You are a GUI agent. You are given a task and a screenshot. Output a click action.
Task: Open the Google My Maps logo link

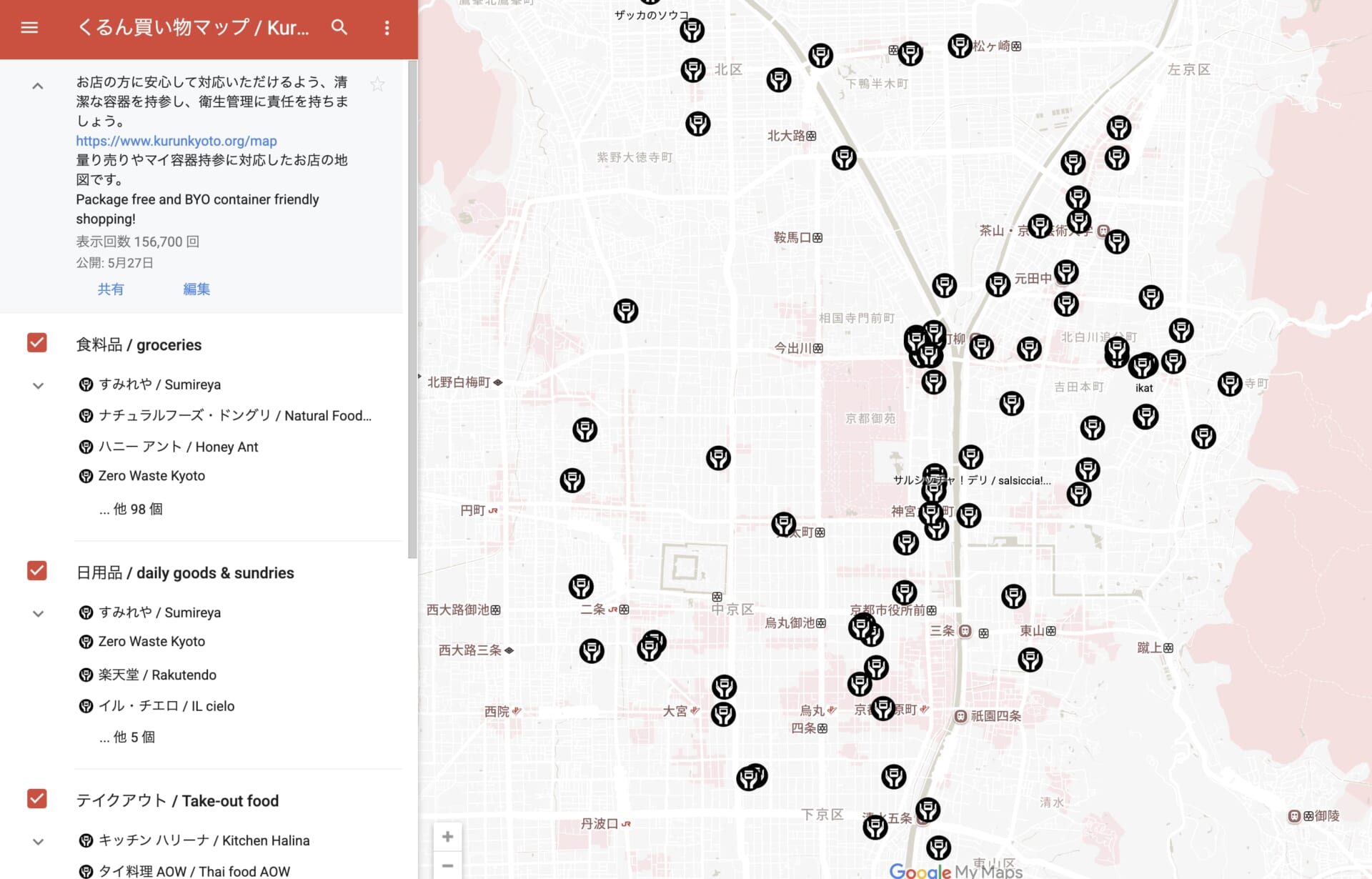(955, 870)
